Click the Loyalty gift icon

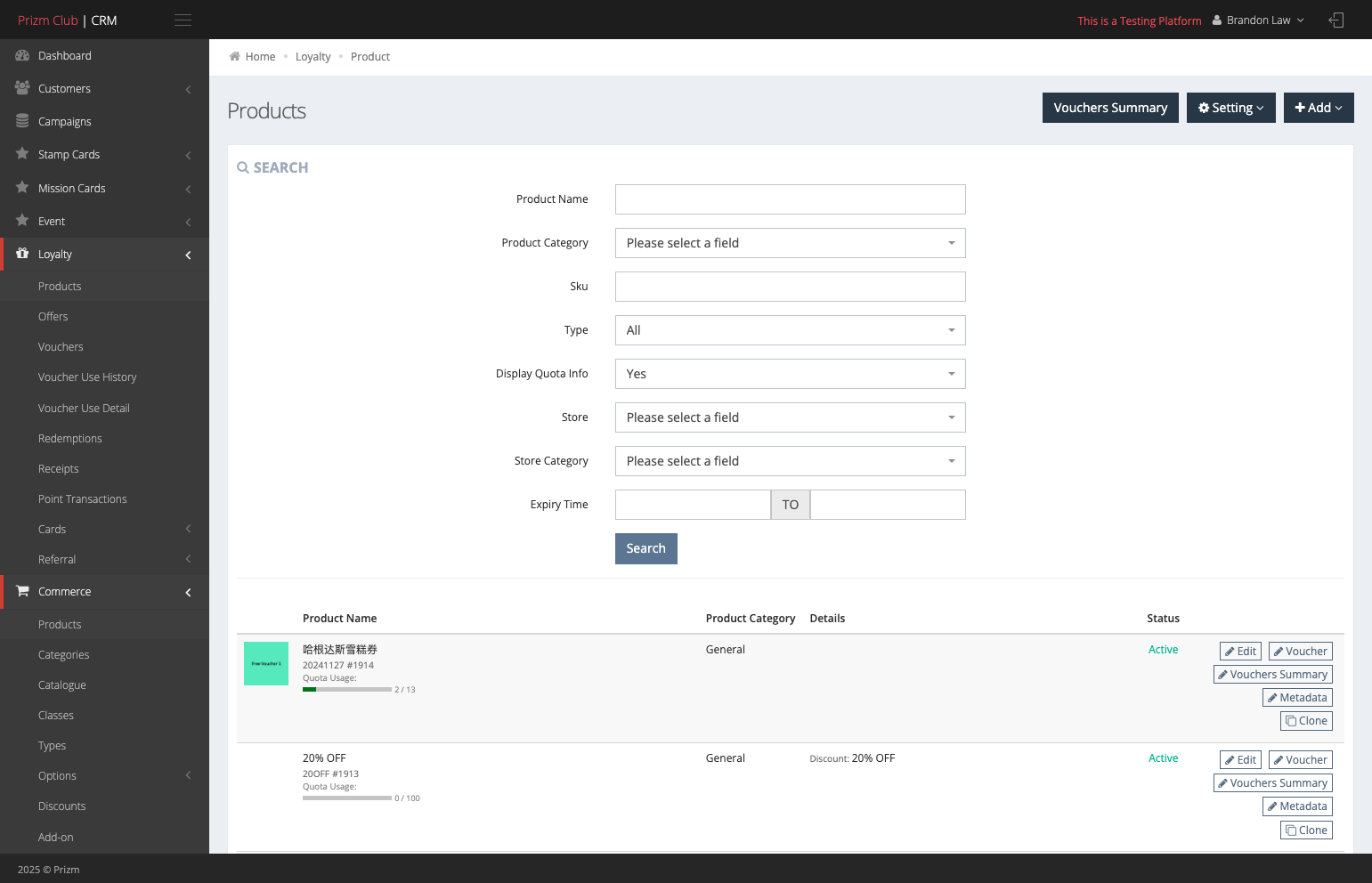coord(22,254)
